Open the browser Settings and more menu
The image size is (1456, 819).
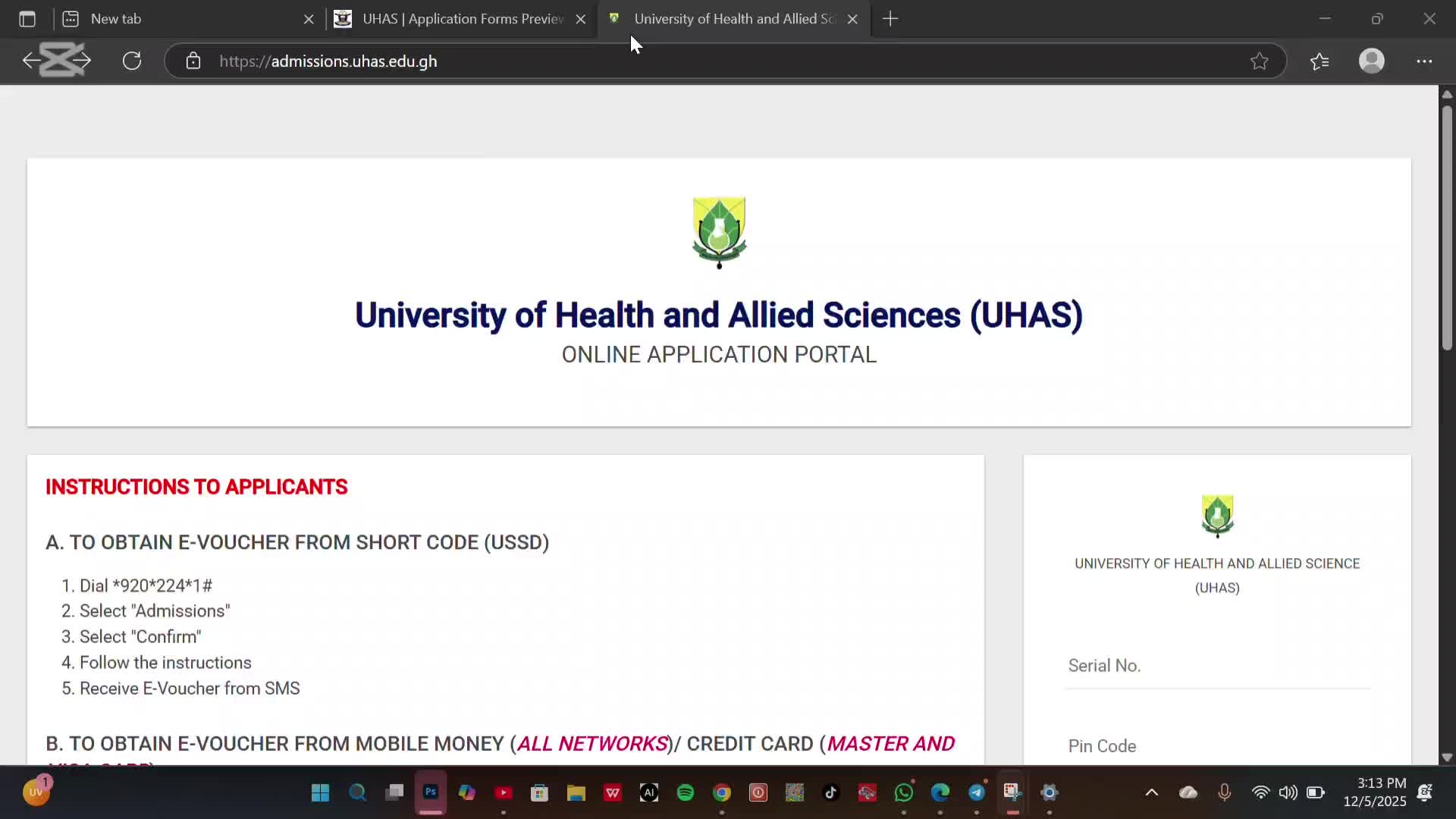pyautogui.click(x=1424, y=61)
